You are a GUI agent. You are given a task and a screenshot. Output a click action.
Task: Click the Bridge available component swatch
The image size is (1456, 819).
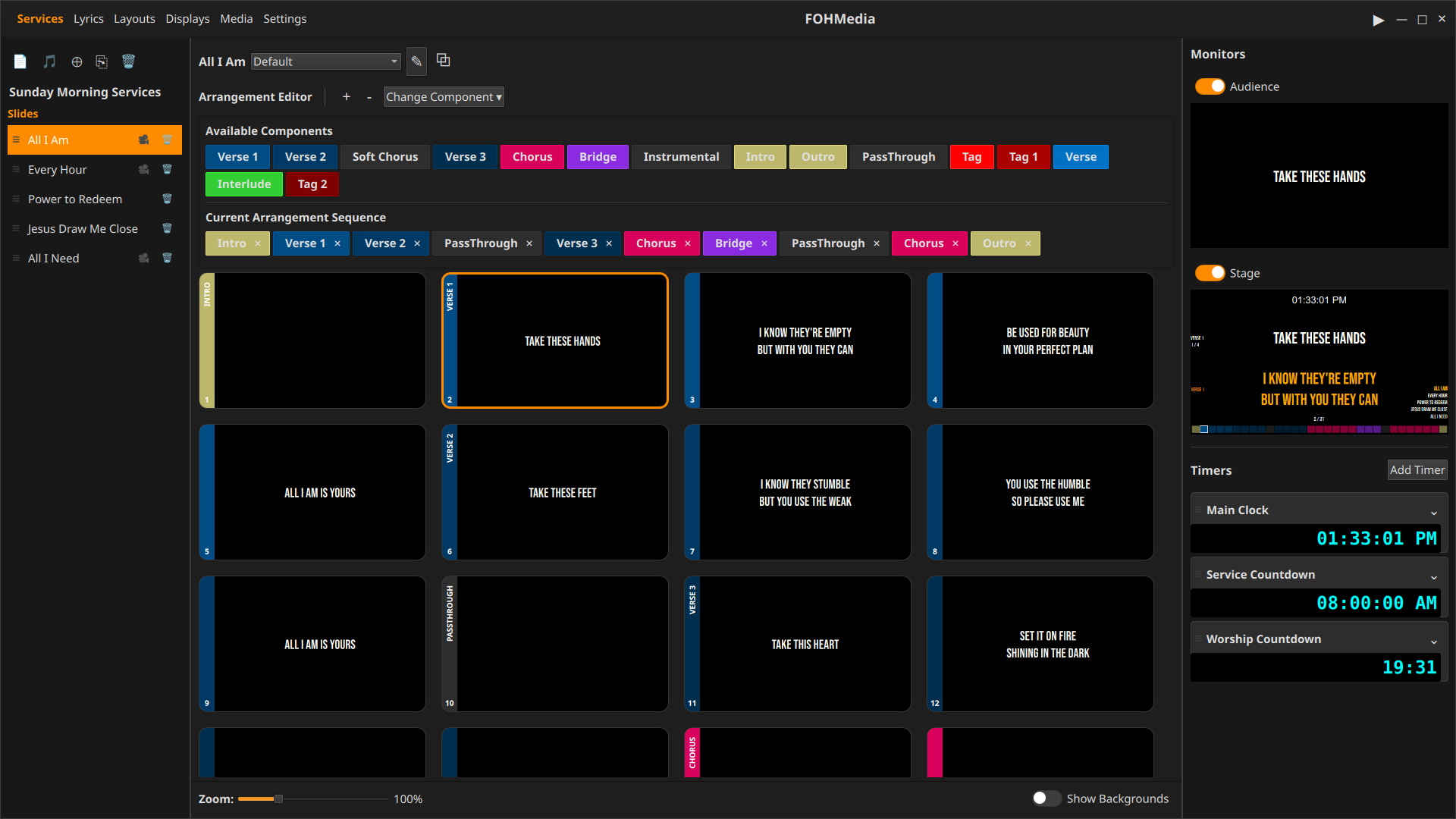point(598,157)
